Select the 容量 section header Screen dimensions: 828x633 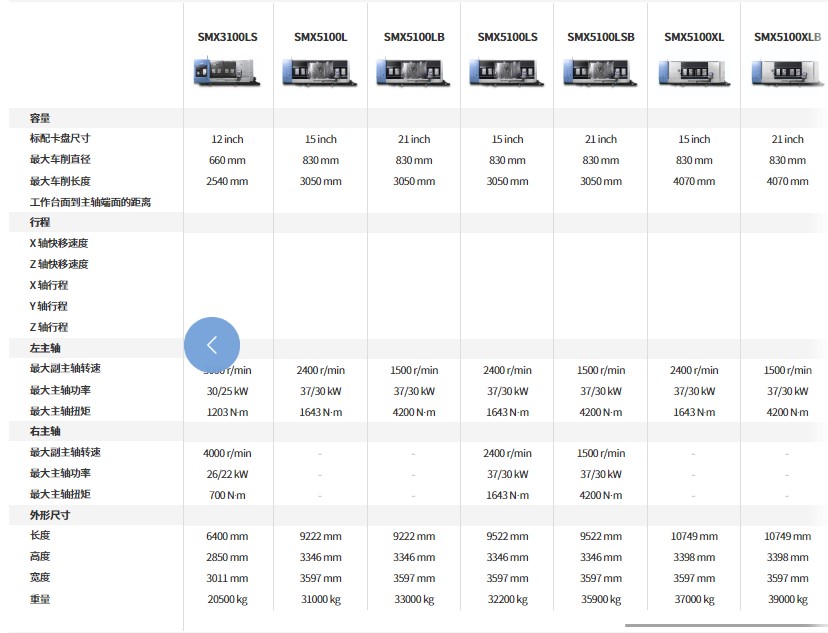click(40, 118)
